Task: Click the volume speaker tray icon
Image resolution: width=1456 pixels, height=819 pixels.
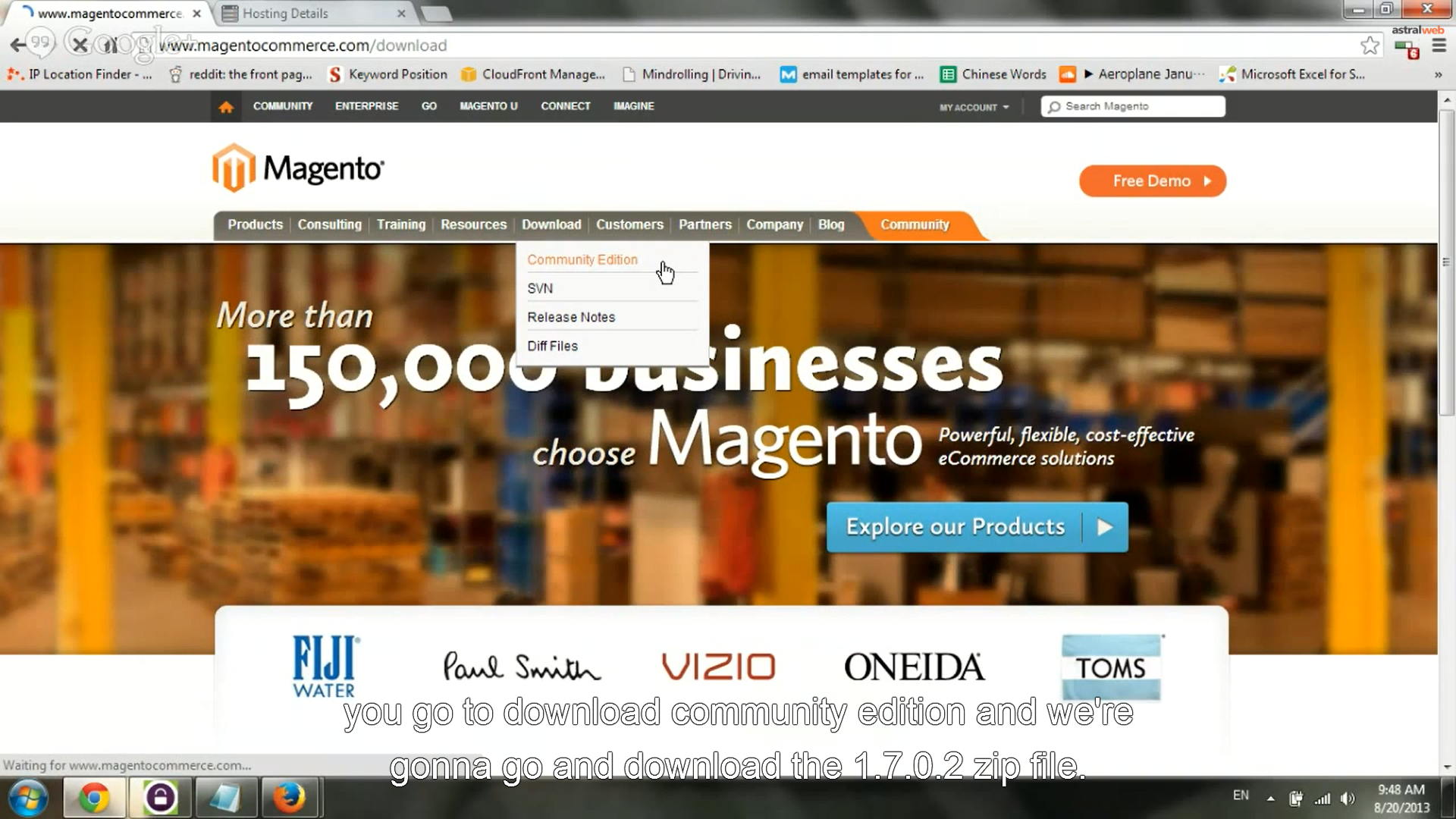Action: [x=1348, y=799]
